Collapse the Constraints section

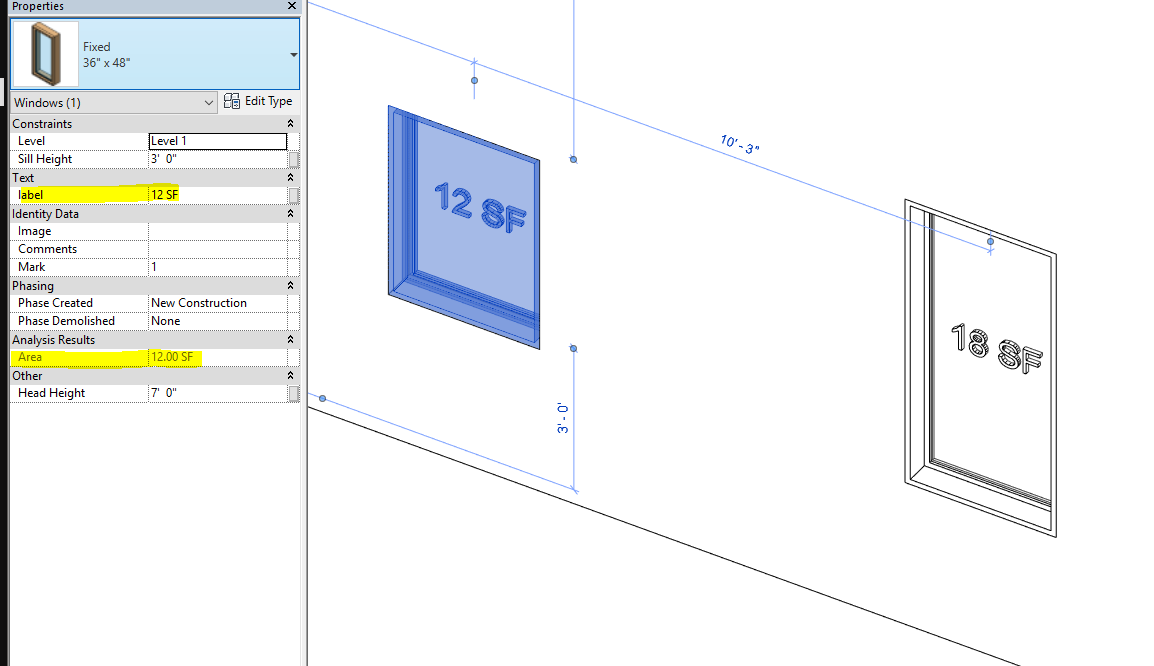coord(290,124)
